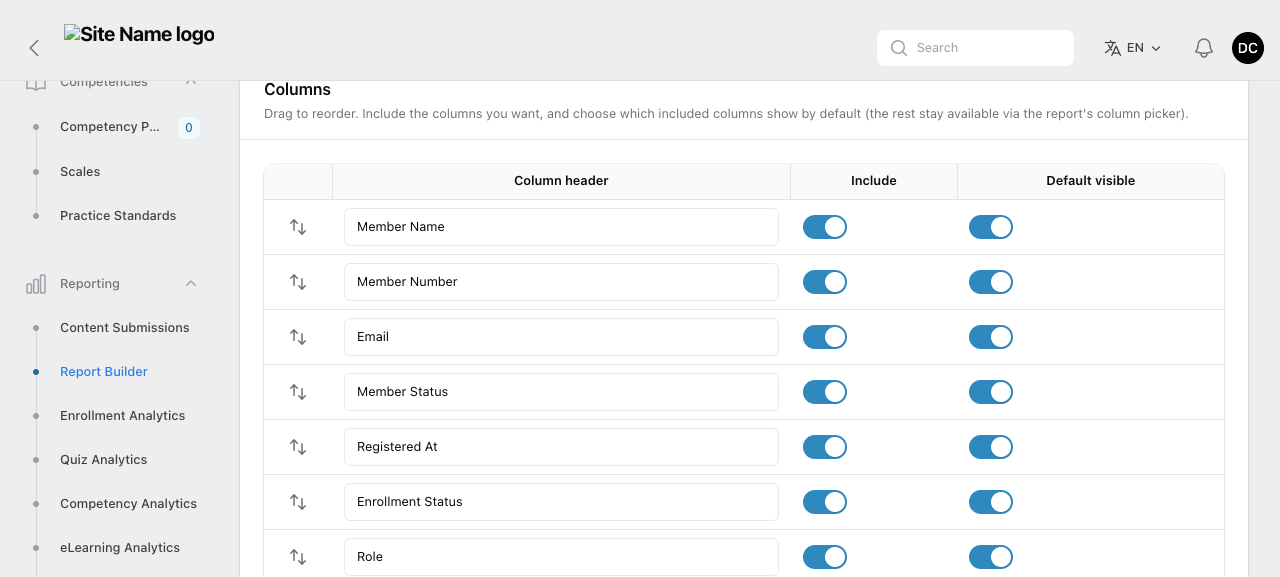Open Scales in sidebar
This screenshot has height=577, width=1280.
click(80, 172)
